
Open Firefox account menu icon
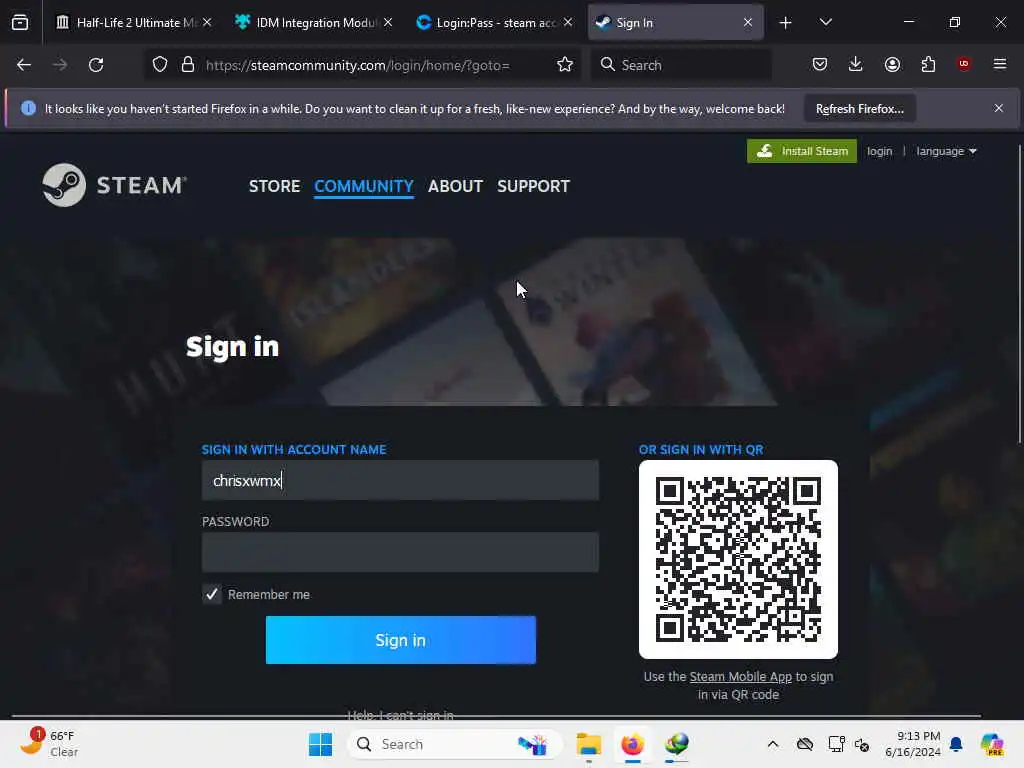tap(892, 64)
